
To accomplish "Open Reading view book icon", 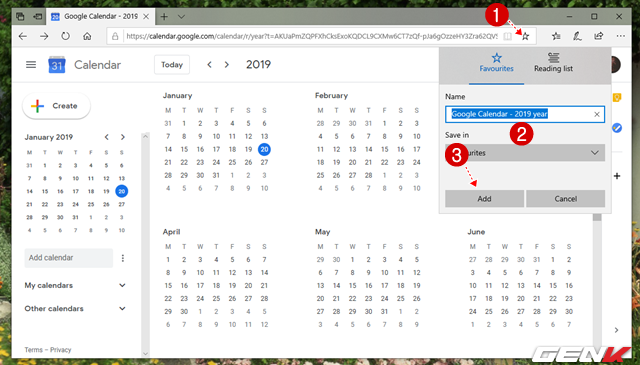I will pyautogui.click(x=507, y=36).
